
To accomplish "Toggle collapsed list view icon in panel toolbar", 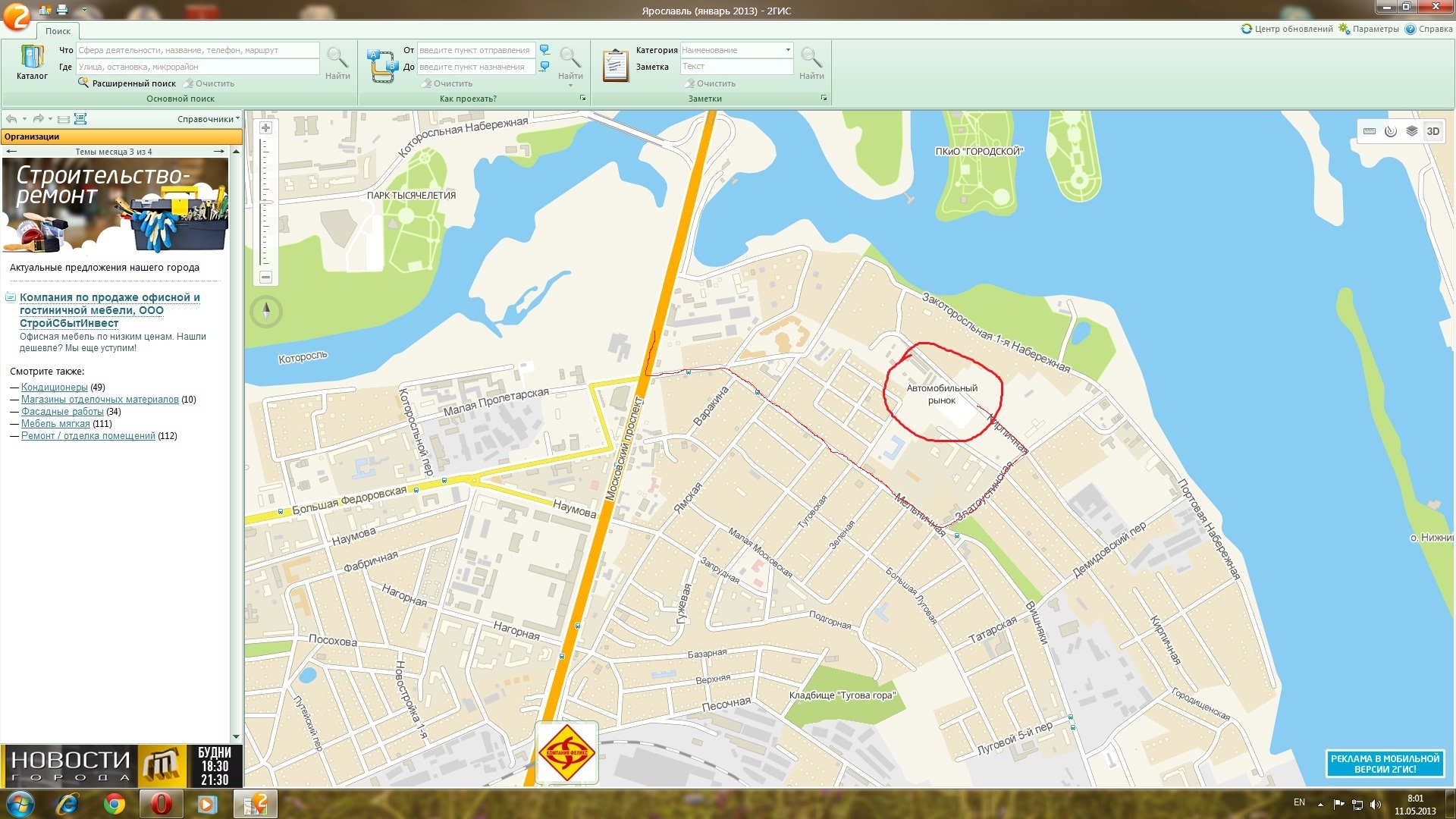I will [x=64, y=119].
